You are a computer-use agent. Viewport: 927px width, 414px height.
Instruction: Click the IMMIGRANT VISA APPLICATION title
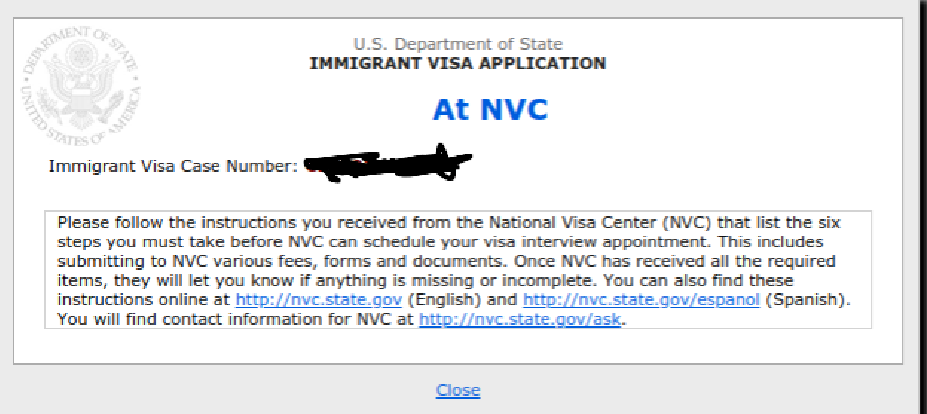458,63
